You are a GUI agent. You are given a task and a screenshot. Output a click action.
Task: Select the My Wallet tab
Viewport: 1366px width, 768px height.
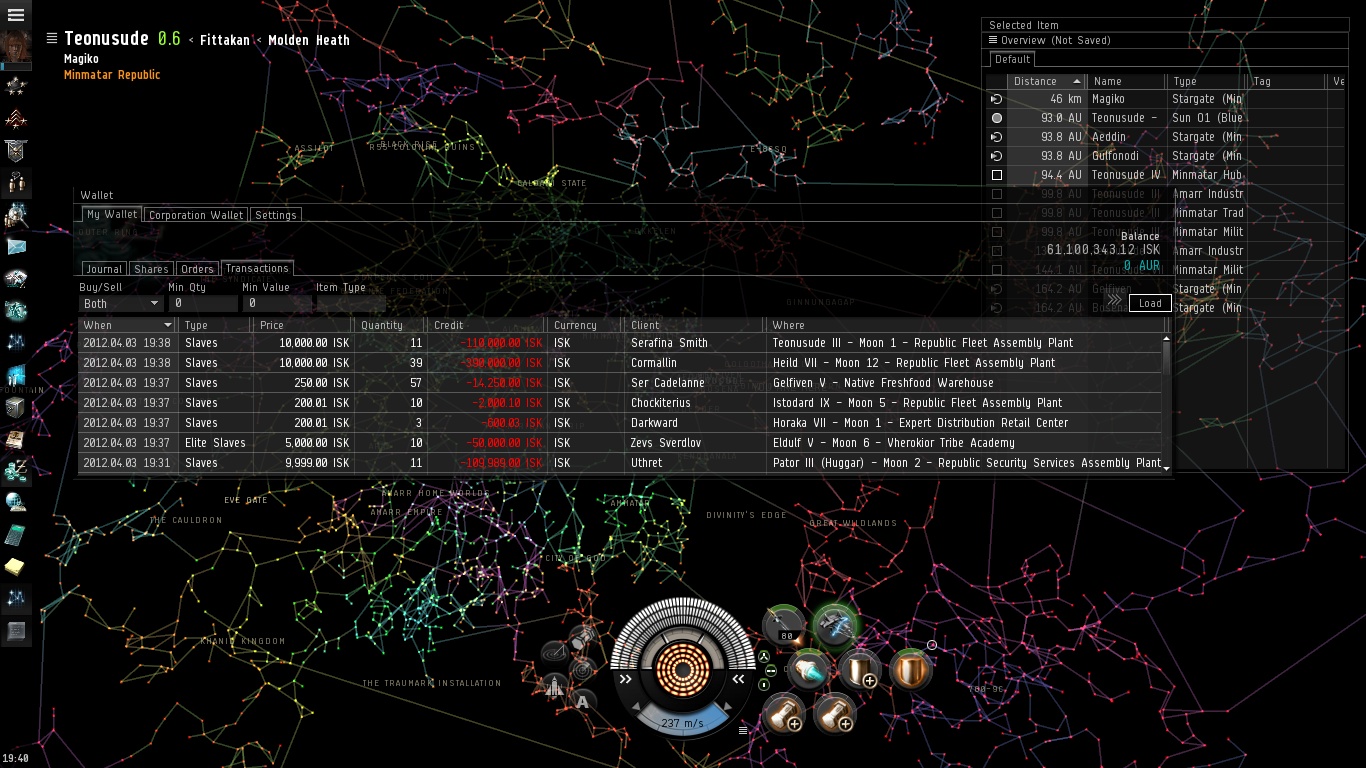coord(112,214)
